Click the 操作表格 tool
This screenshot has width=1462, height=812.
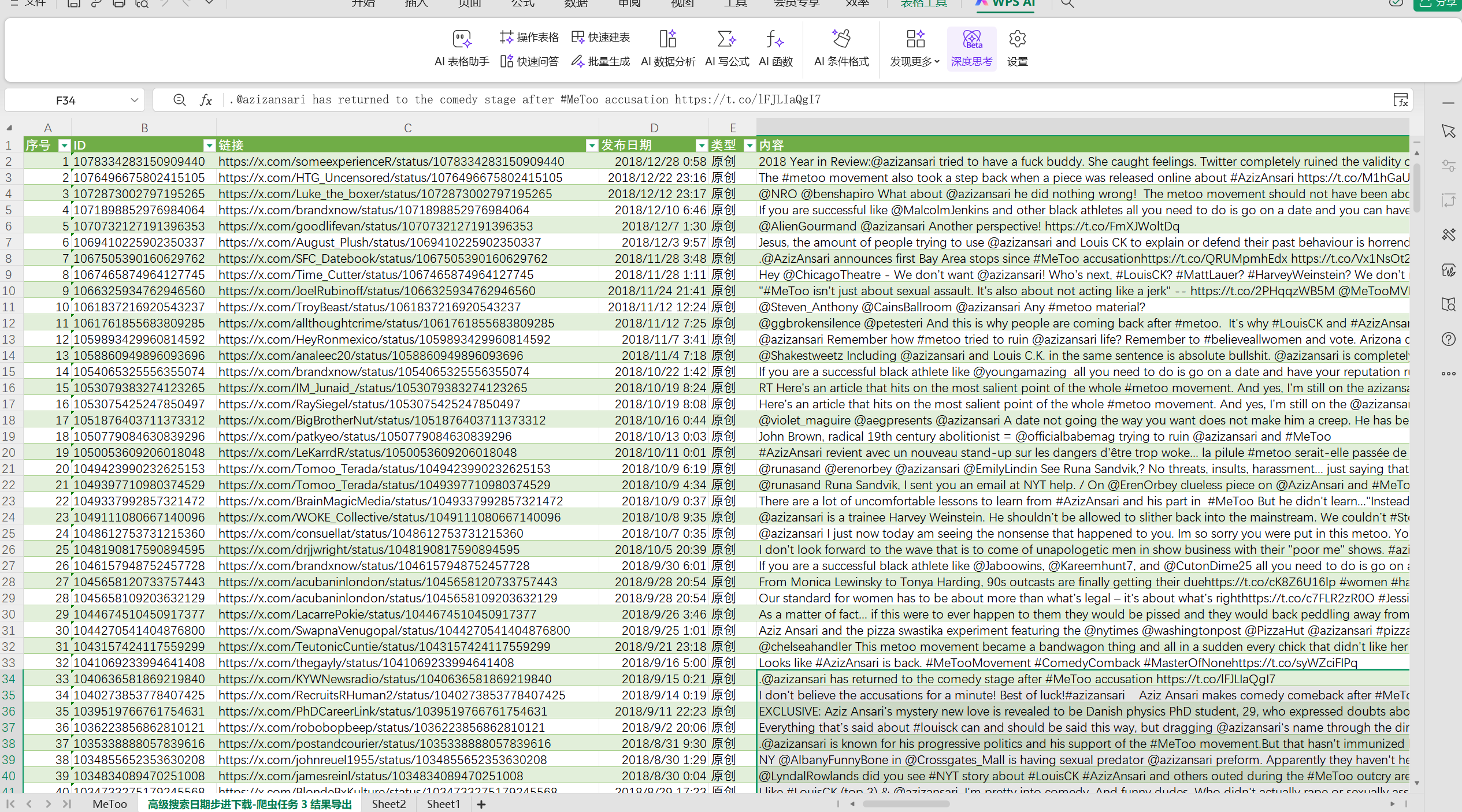point(529,38)
